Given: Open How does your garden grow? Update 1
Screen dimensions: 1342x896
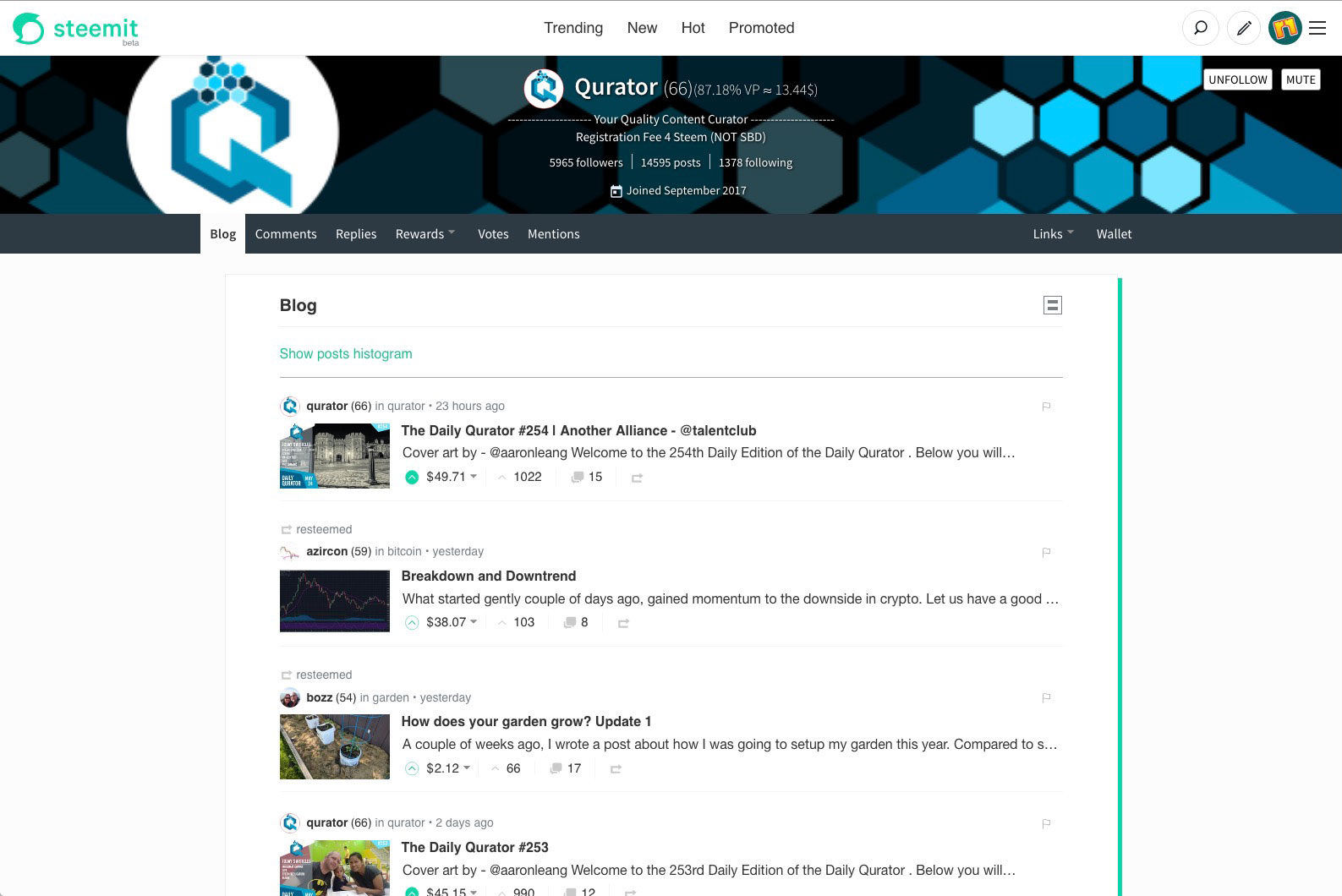Looking at the screenshot, I should coord(526,721).
